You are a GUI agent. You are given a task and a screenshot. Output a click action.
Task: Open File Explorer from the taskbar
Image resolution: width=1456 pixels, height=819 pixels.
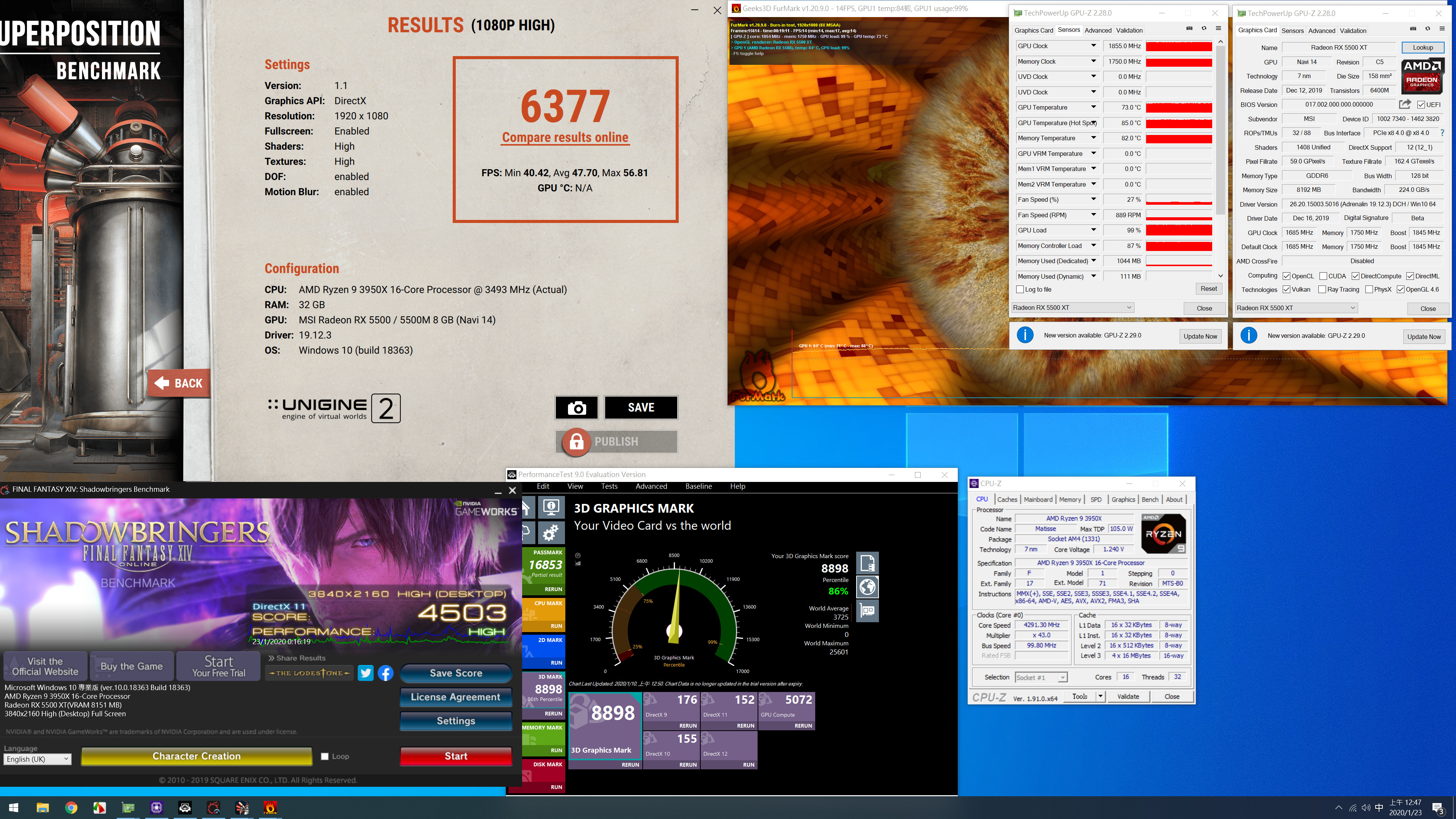pos(42,808)
